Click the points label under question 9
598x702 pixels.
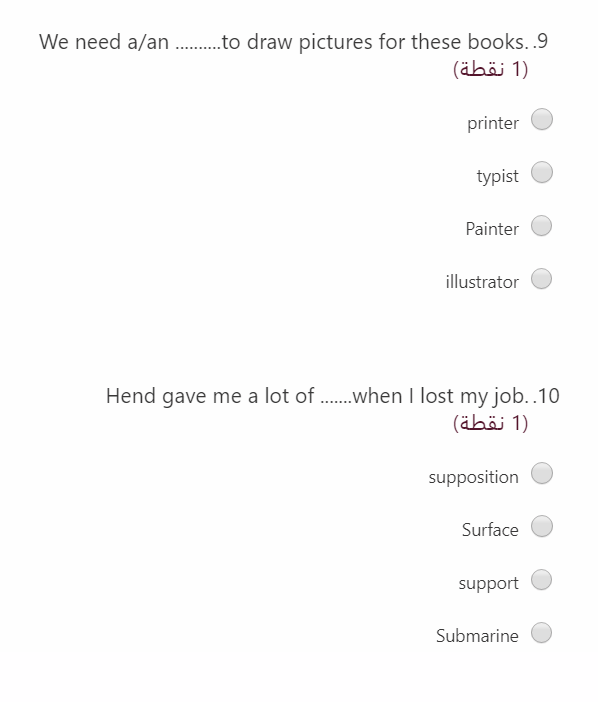pyautogui.click(x=491, y=69)
